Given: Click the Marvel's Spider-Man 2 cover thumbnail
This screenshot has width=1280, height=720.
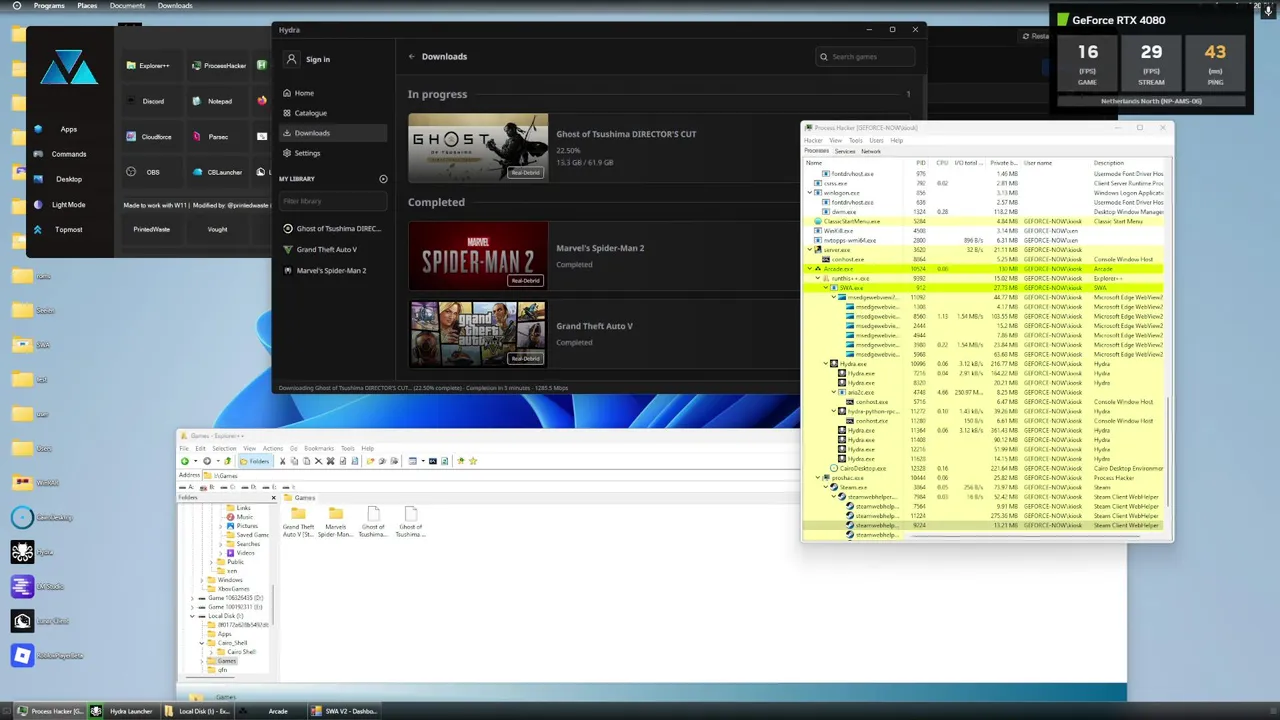Looking at the screenshot, I should tap(478, 255).
